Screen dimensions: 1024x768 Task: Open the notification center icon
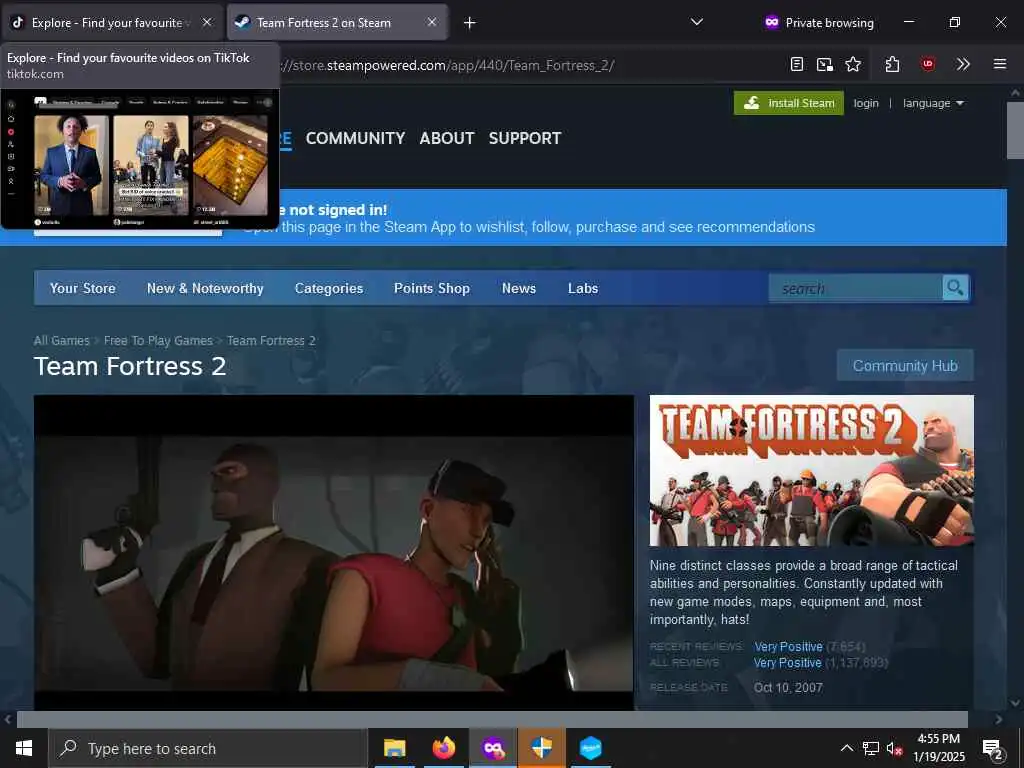point(993,749)
